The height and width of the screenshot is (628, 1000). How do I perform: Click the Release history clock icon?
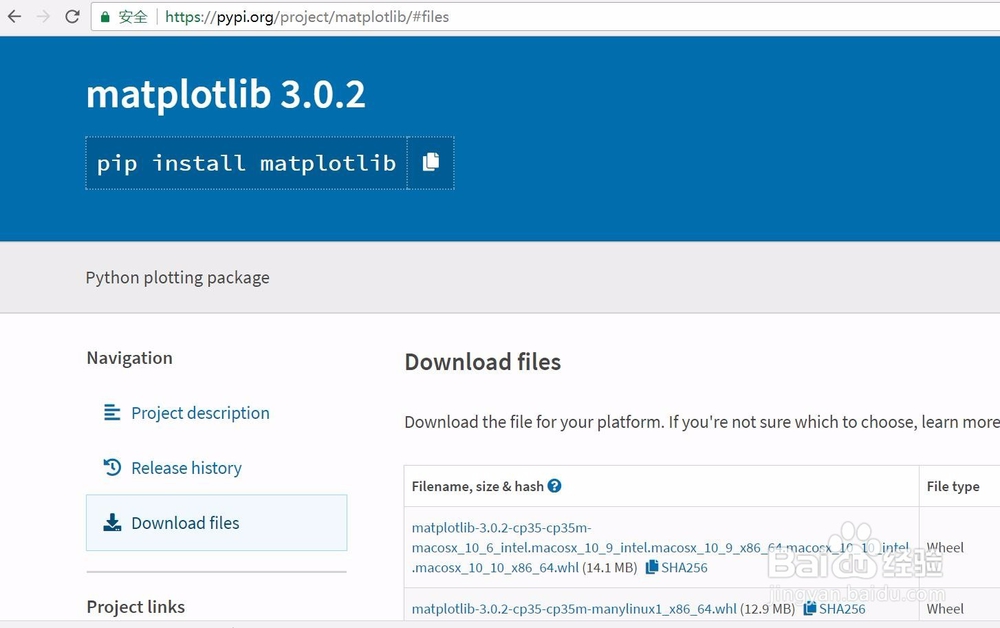[x=112, y=467]
